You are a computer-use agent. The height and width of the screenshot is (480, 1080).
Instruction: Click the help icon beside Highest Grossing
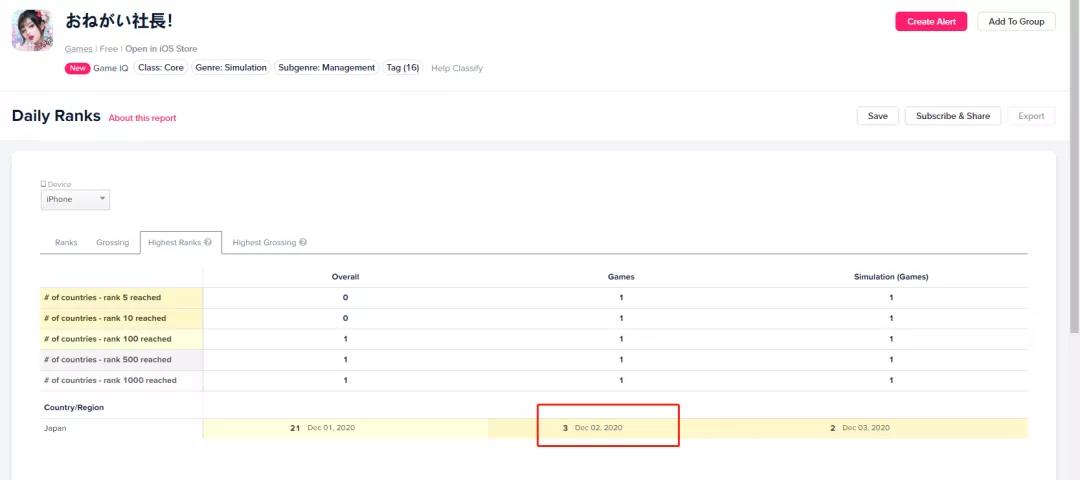pos(303,242)
